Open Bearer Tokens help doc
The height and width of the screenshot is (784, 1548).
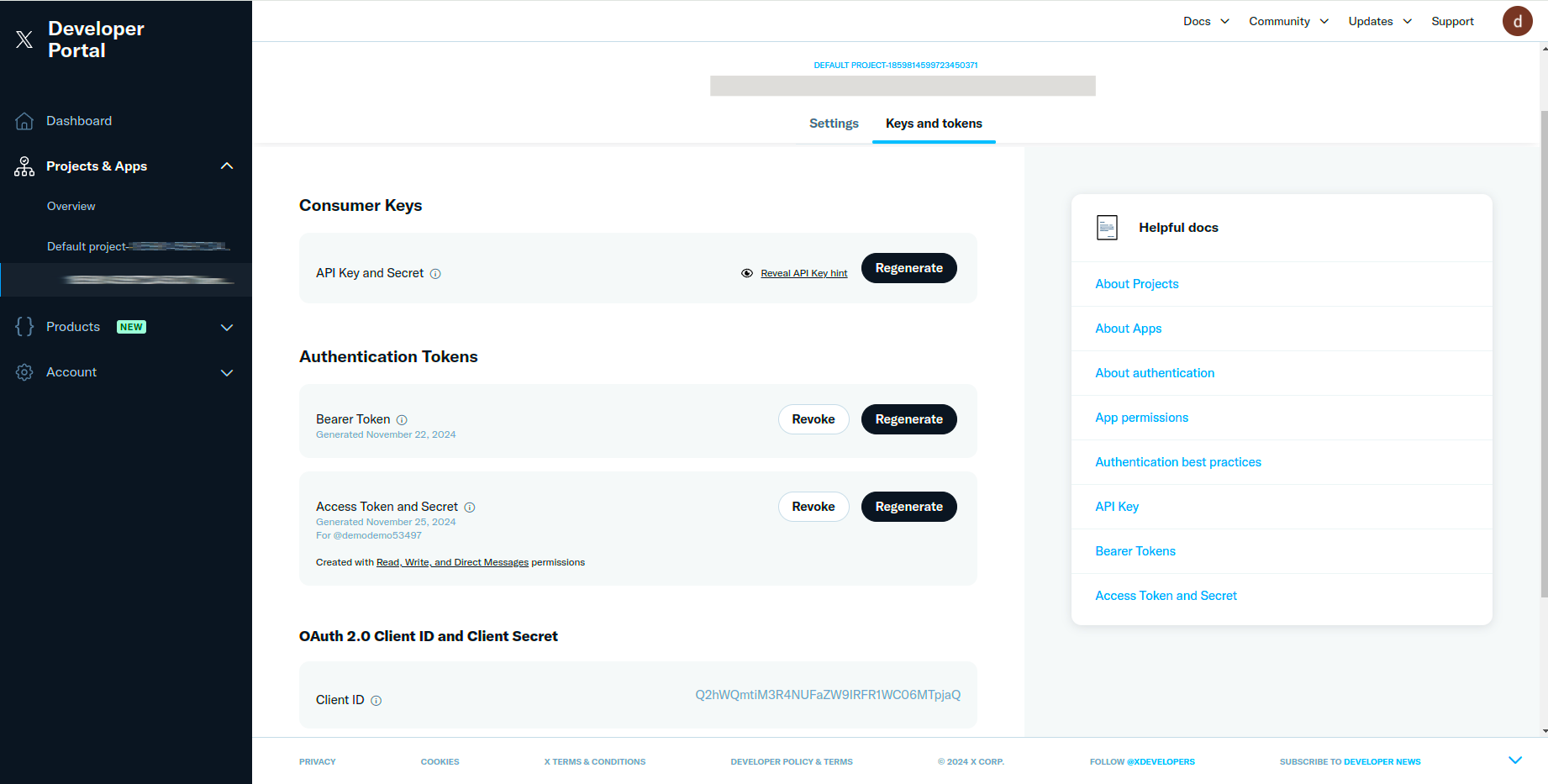(x=1135, y=551)
